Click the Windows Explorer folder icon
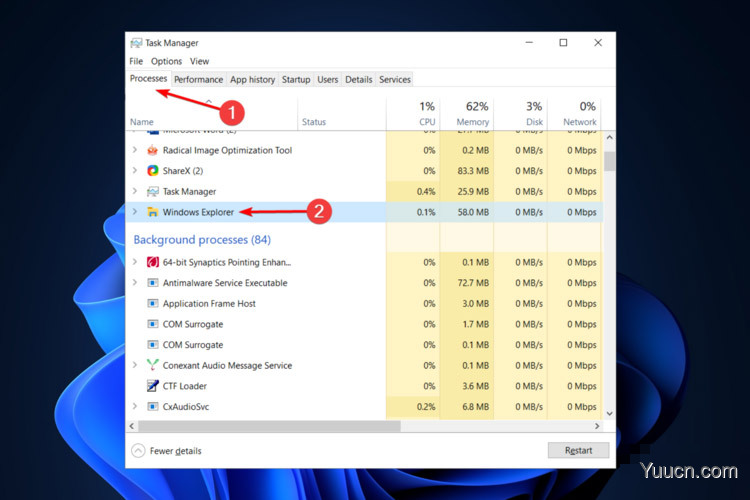This screenshot has height=500, width=750. tap(153, 212)
